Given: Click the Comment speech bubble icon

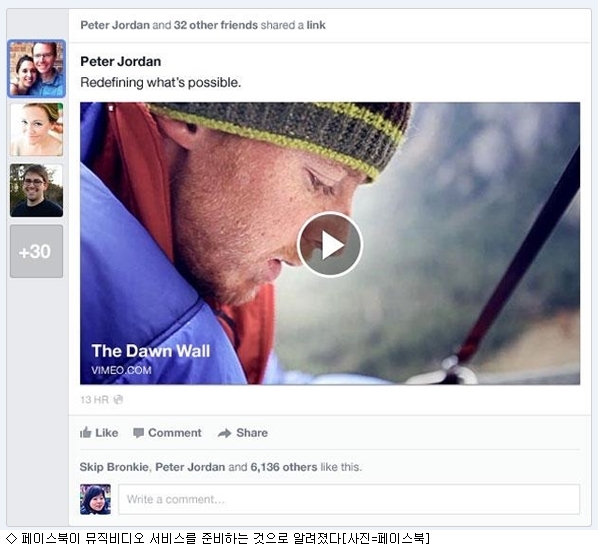Looking at the screenshot, I should (x=138, y=433).
